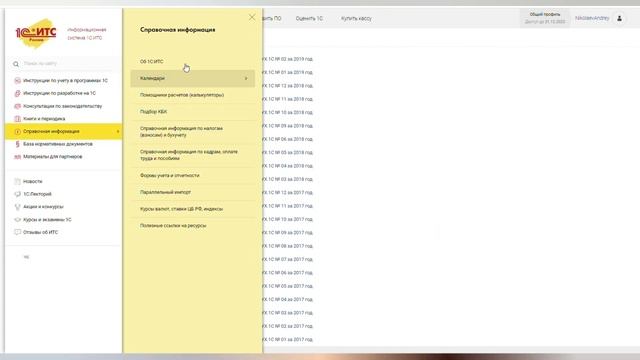Click Купить кассу in top bar
The image size is (640, 360).
[356, 18]
